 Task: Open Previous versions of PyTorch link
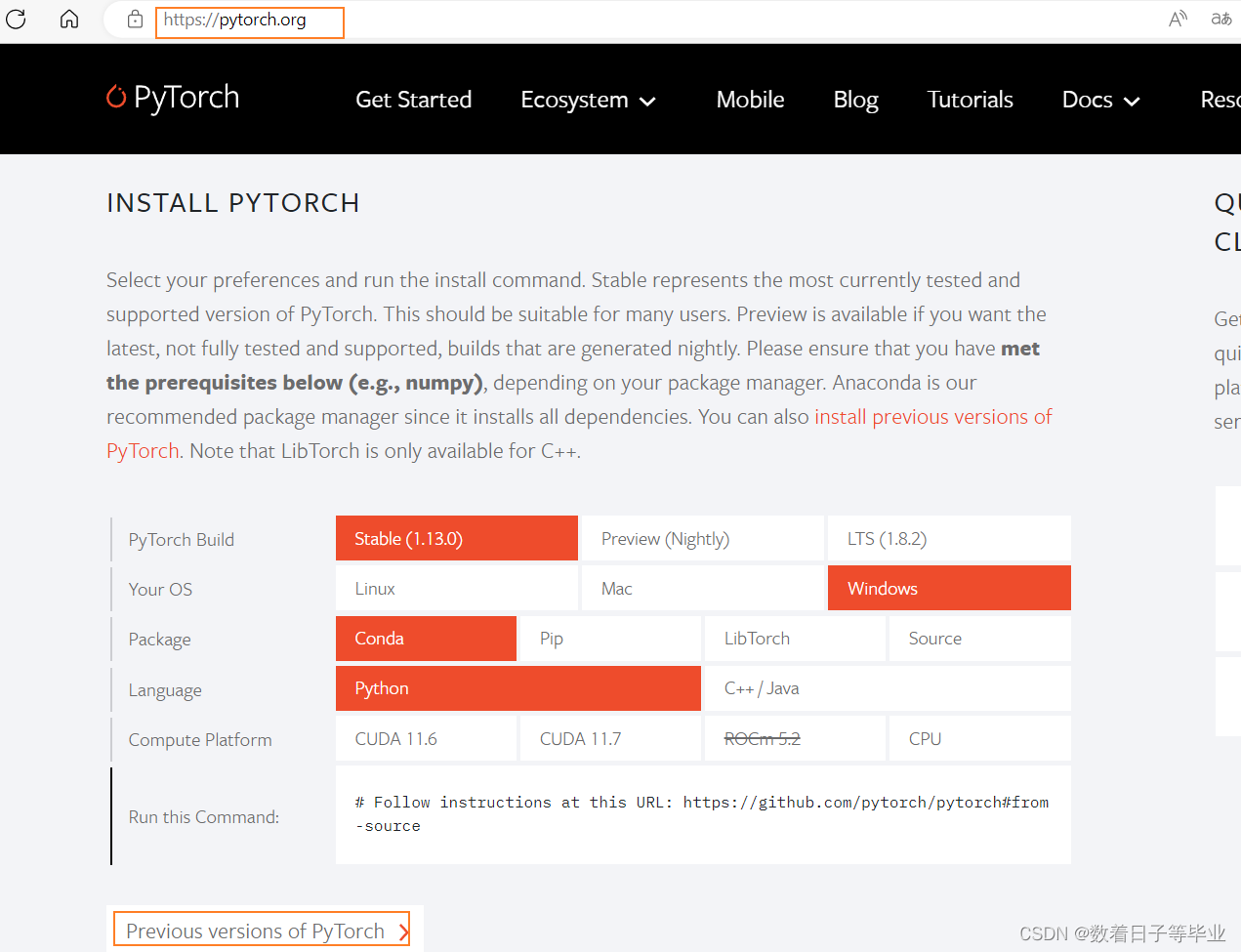[x=262, y=930]
